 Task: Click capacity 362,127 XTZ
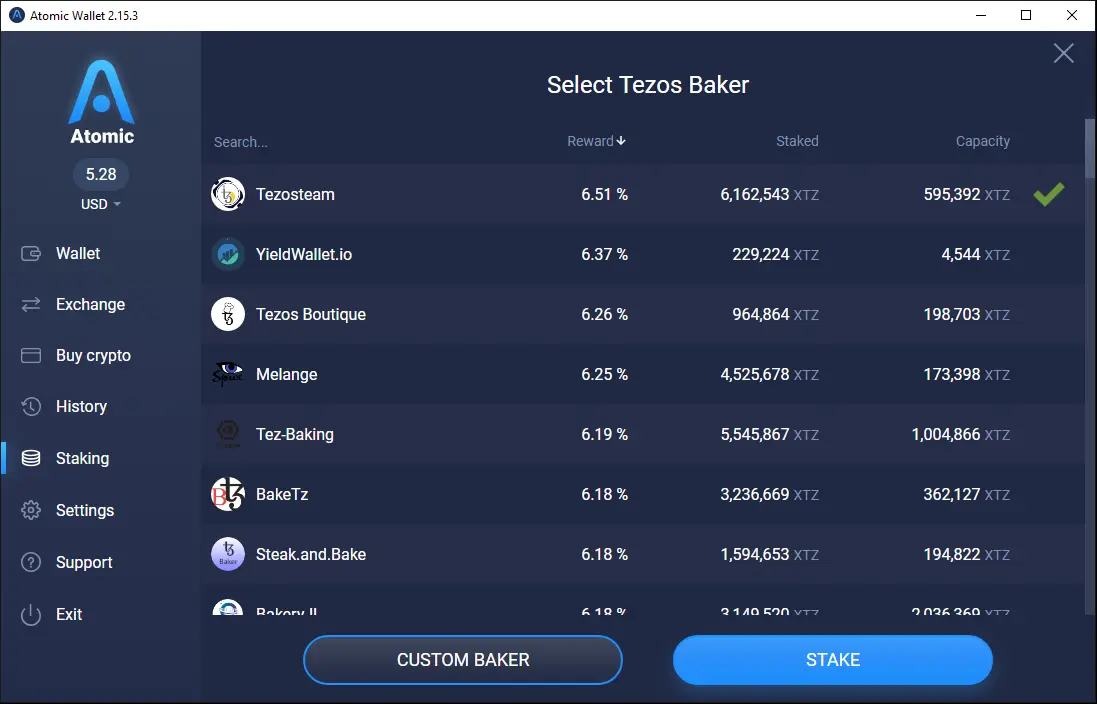coord(967,494)
